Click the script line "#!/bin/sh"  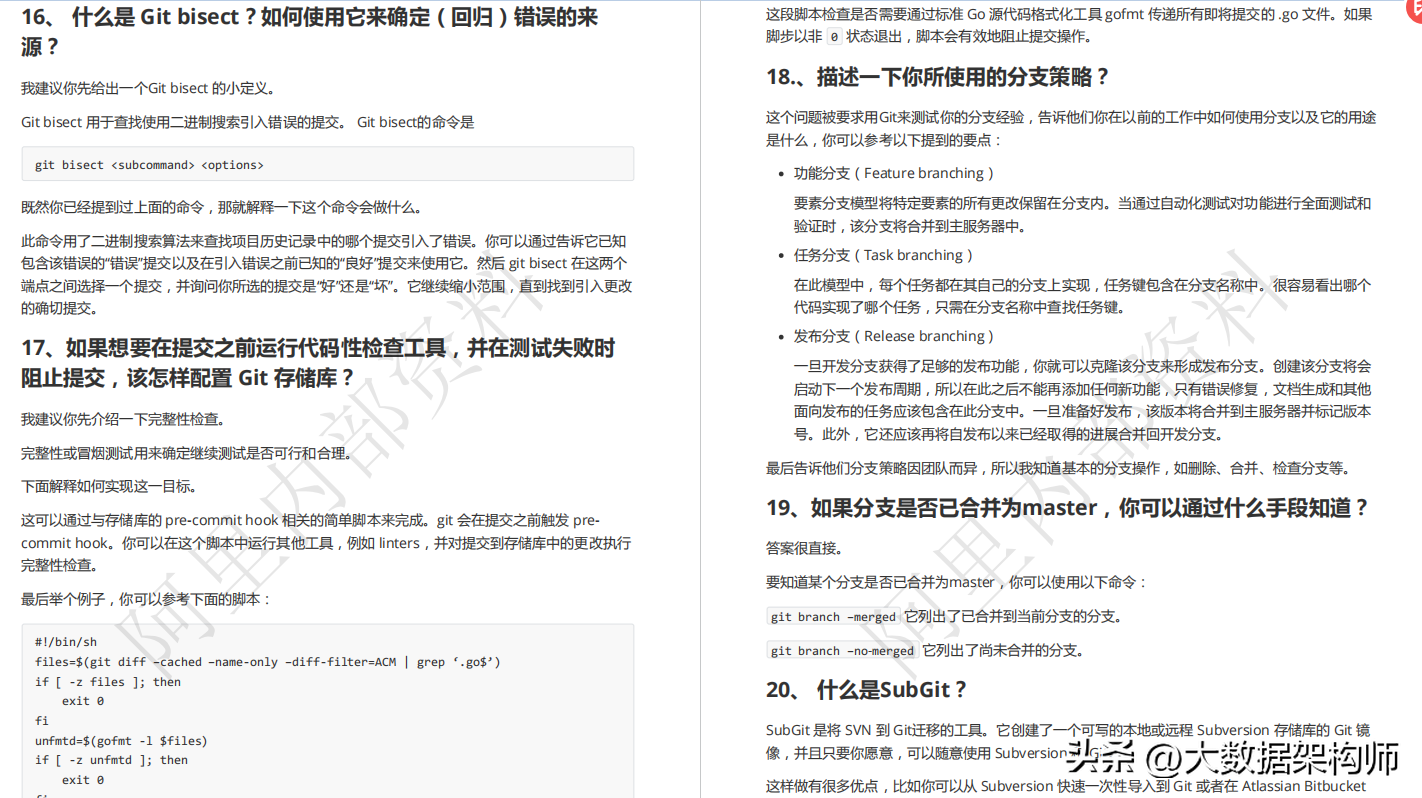pos(66,642)
